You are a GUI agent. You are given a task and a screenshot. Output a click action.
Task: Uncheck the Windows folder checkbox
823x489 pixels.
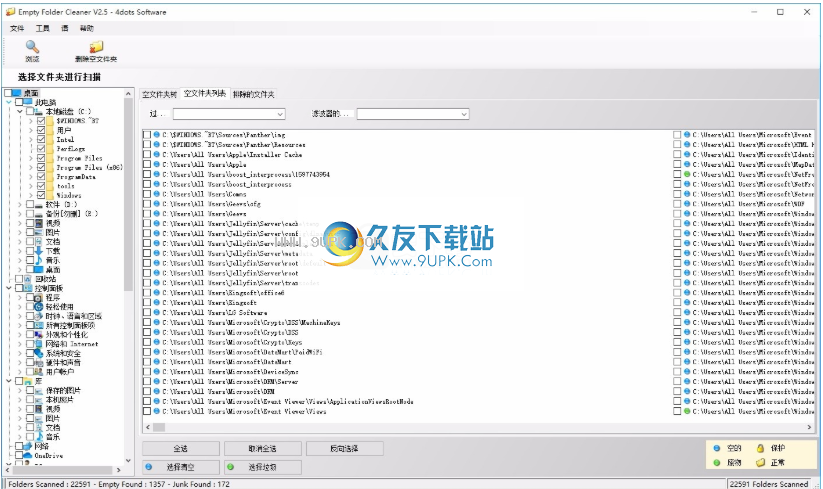point(41,195)
